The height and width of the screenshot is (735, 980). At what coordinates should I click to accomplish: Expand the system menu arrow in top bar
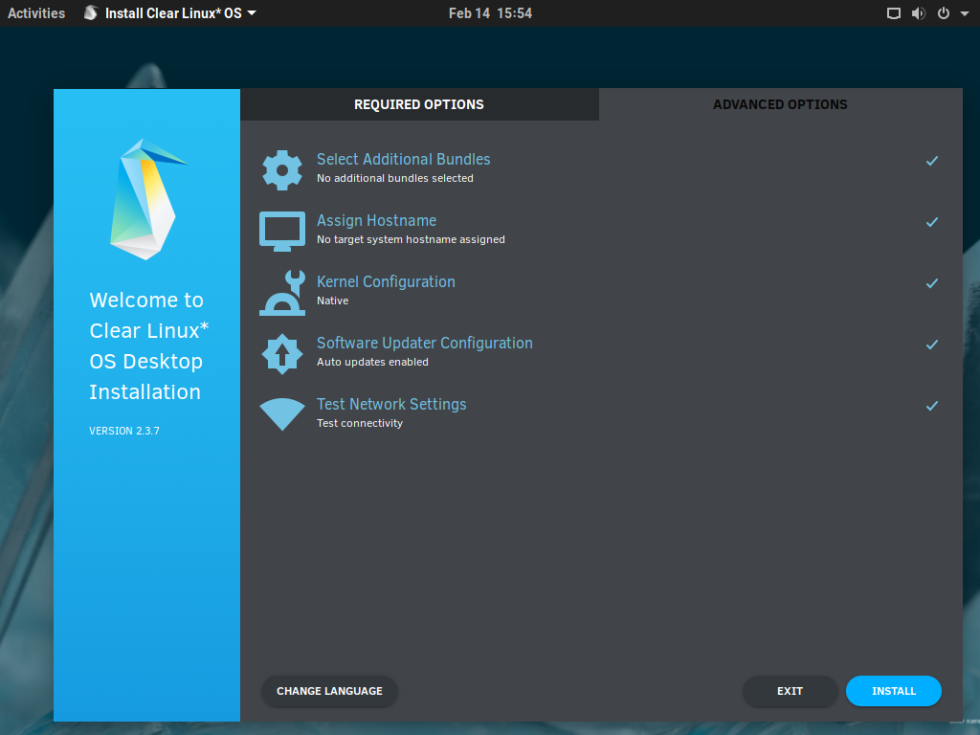coord(964,13)
